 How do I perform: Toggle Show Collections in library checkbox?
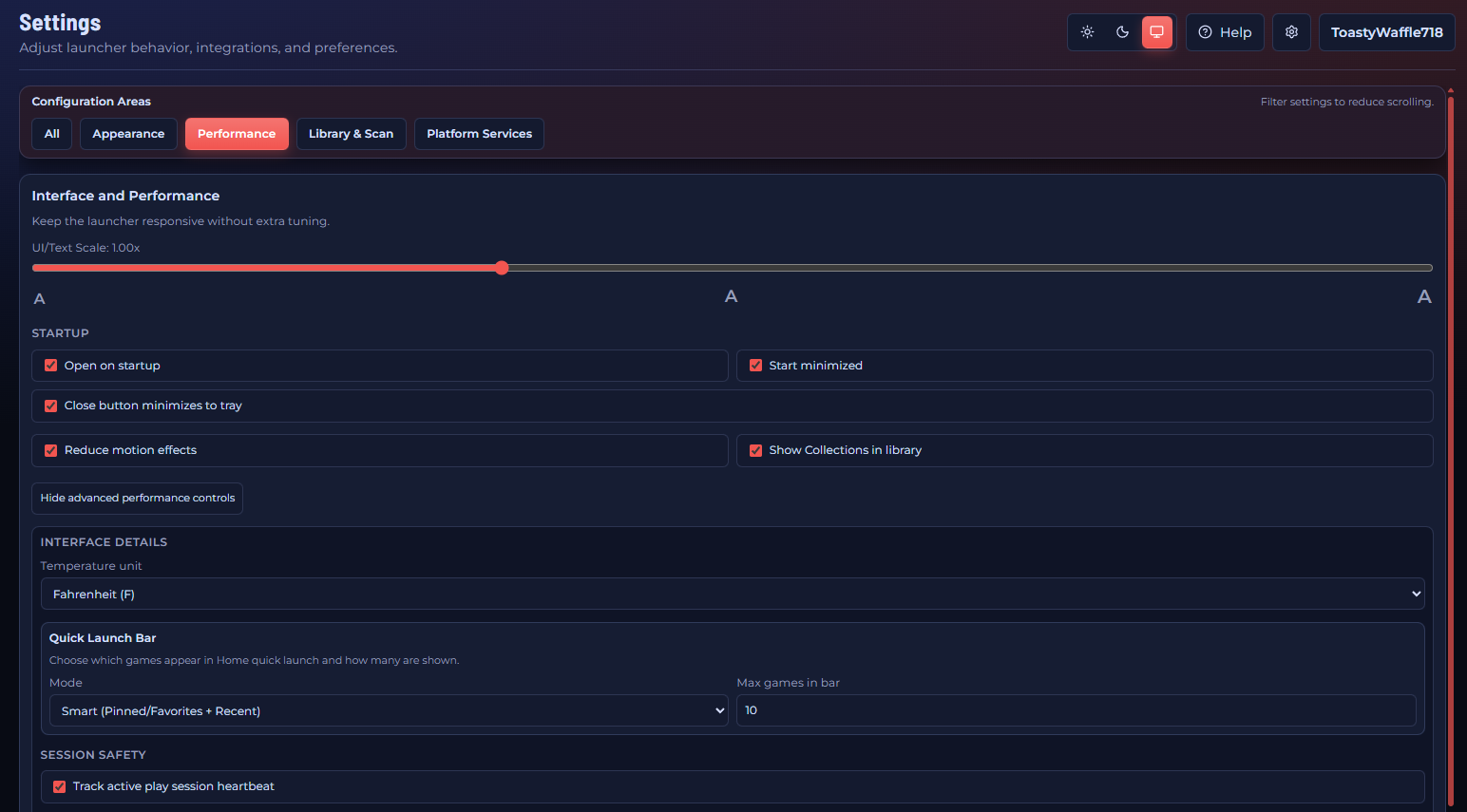click(756, 450)
